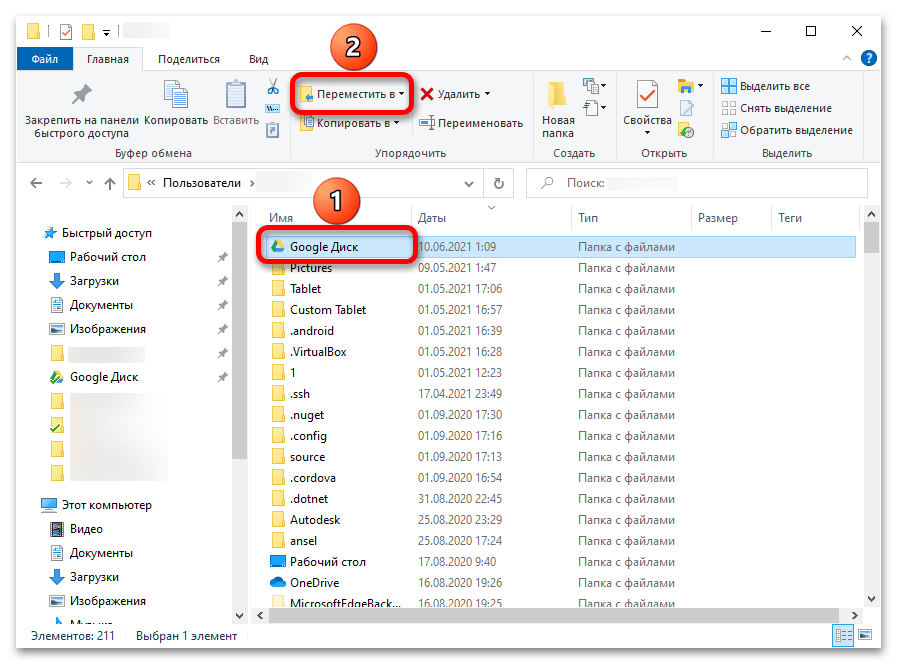Click the properties checkmark icon in title bar
Image resolution: width=897 pixels, height=664 pixels.
click(66, 31)
